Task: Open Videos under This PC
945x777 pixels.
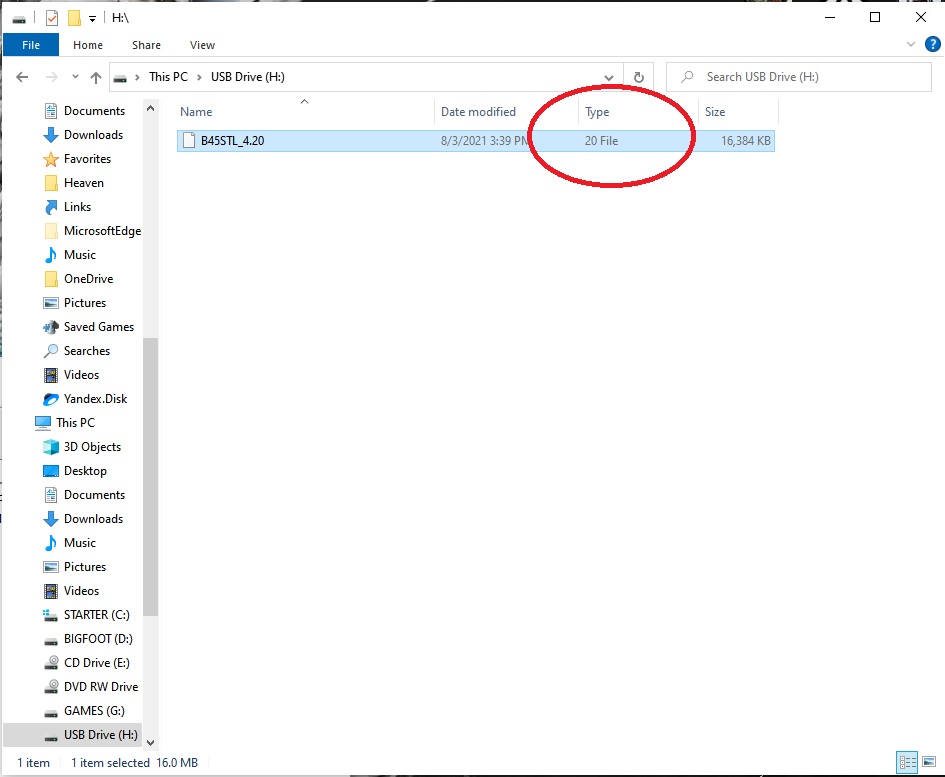Action: (x=81, y=591)
